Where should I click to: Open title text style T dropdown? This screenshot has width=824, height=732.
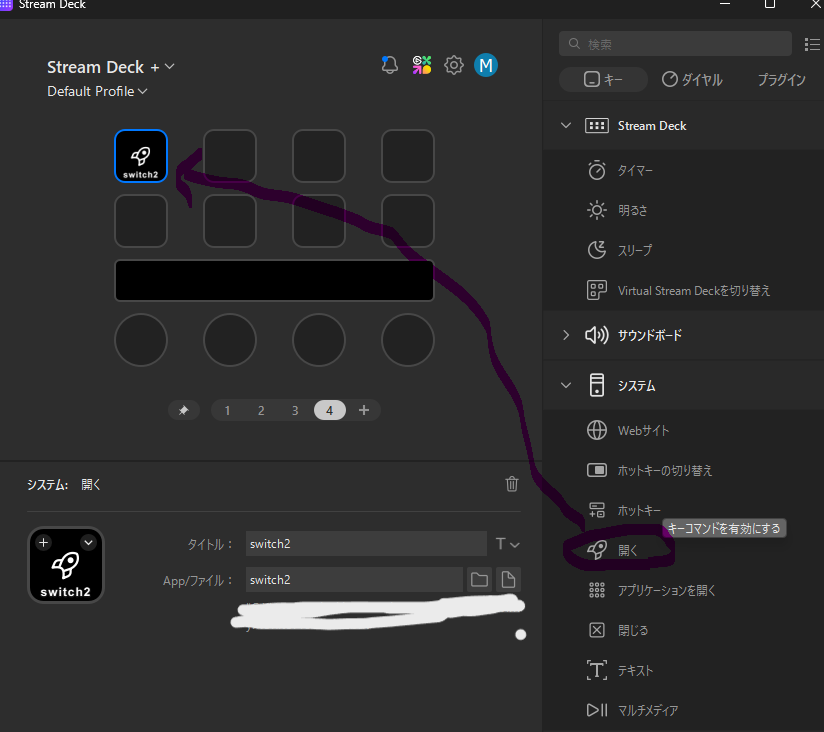tap(508, 544)
